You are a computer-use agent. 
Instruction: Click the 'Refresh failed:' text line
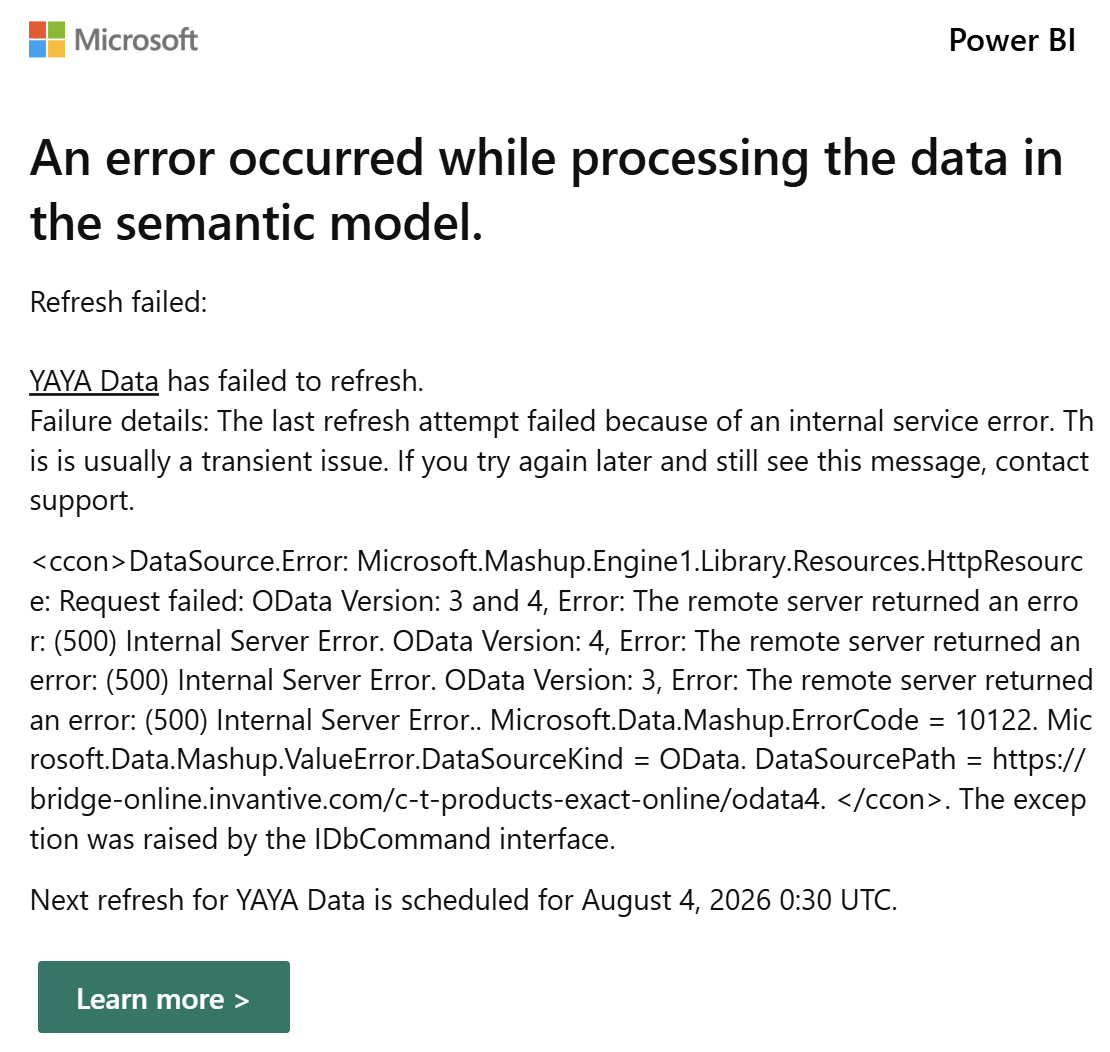pos(118,302)
